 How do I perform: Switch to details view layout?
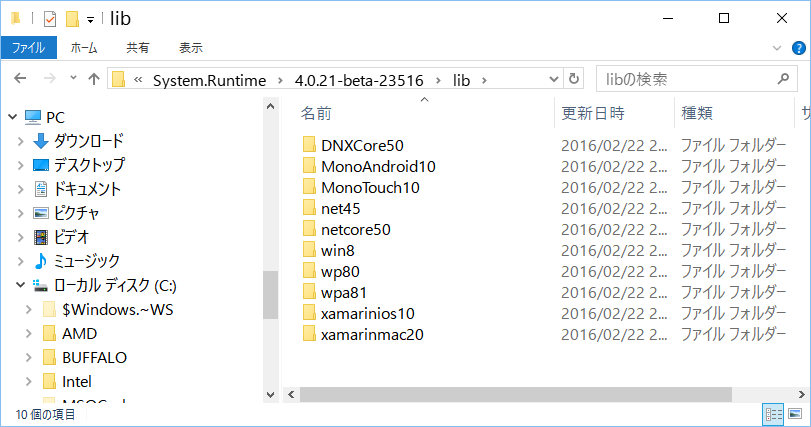coord(774,415)
